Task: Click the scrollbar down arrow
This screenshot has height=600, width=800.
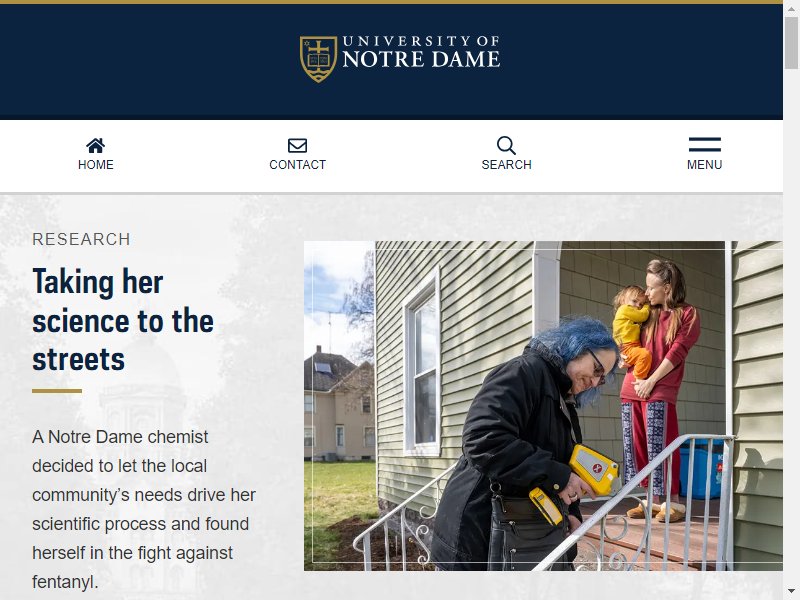Action: click(791, 592)
